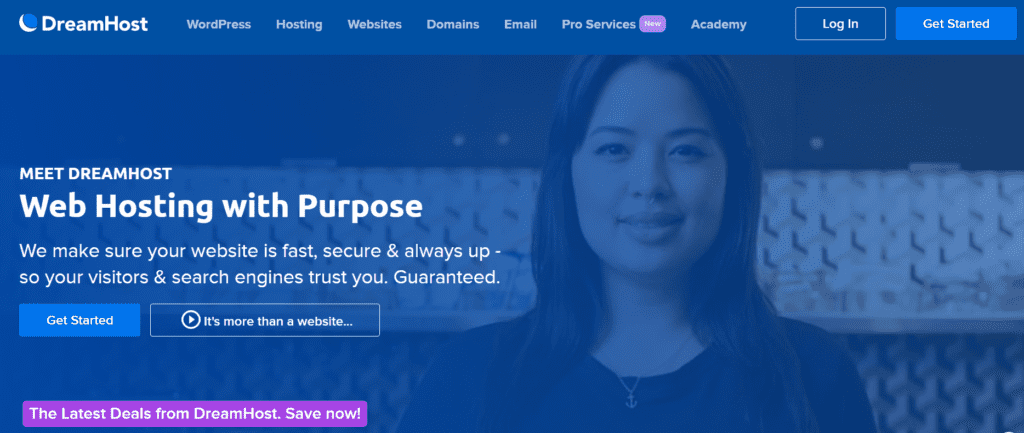Click the Web Hosting with Purpose headline
Screen dimensions: 1024x433
(x=221, y=206)
